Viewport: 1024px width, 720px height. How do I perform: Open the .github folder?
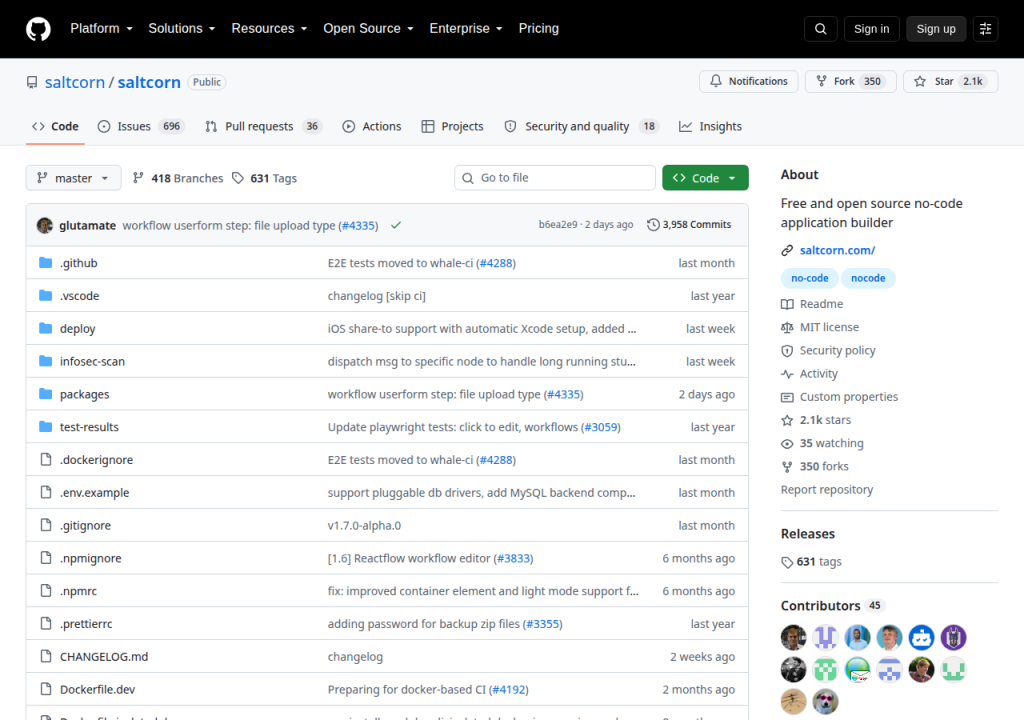click(x=78, y=263)
